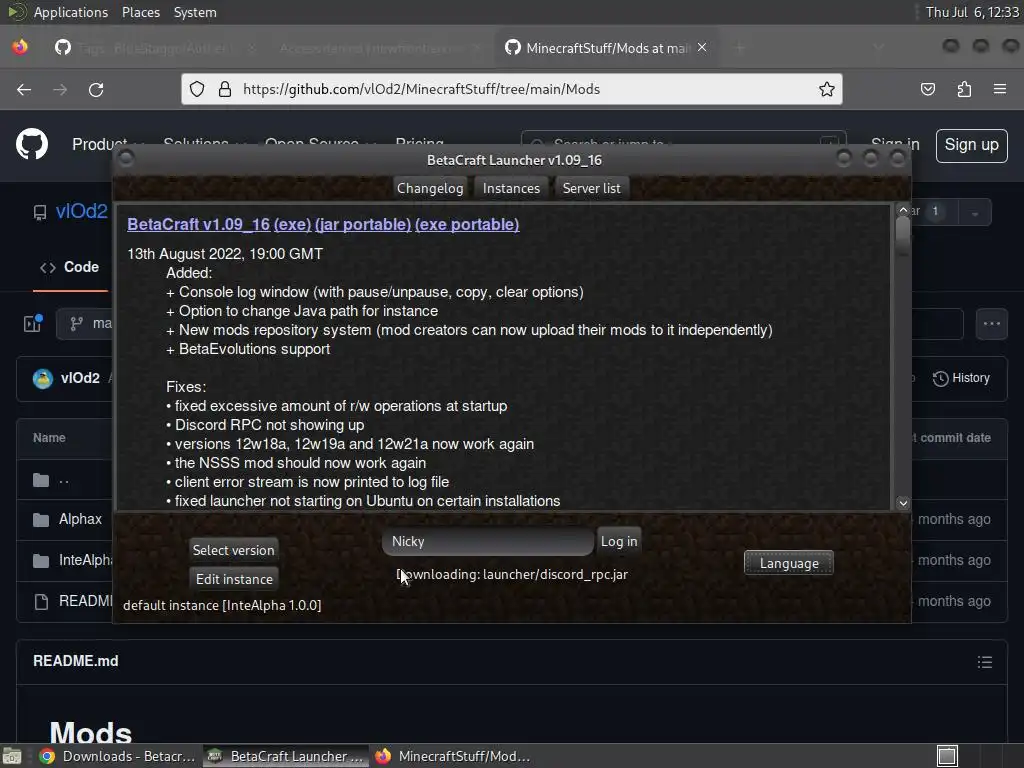Switch to BetaCraft Launcher taskbar entry
Image resolution: width=1024 pixels, height=768 pixels.
pyautogui.click(x=286, y=756)
